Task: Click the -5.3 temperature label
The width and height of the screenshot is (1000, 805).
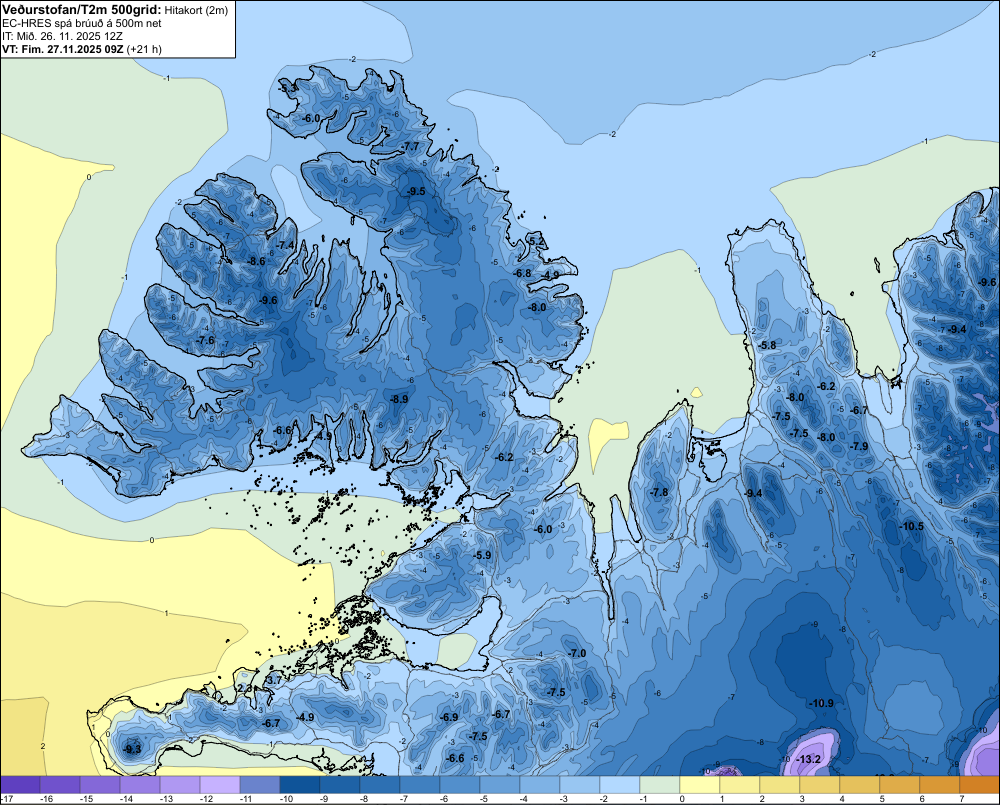Action: pyautogui.click(x=288, y=87)
